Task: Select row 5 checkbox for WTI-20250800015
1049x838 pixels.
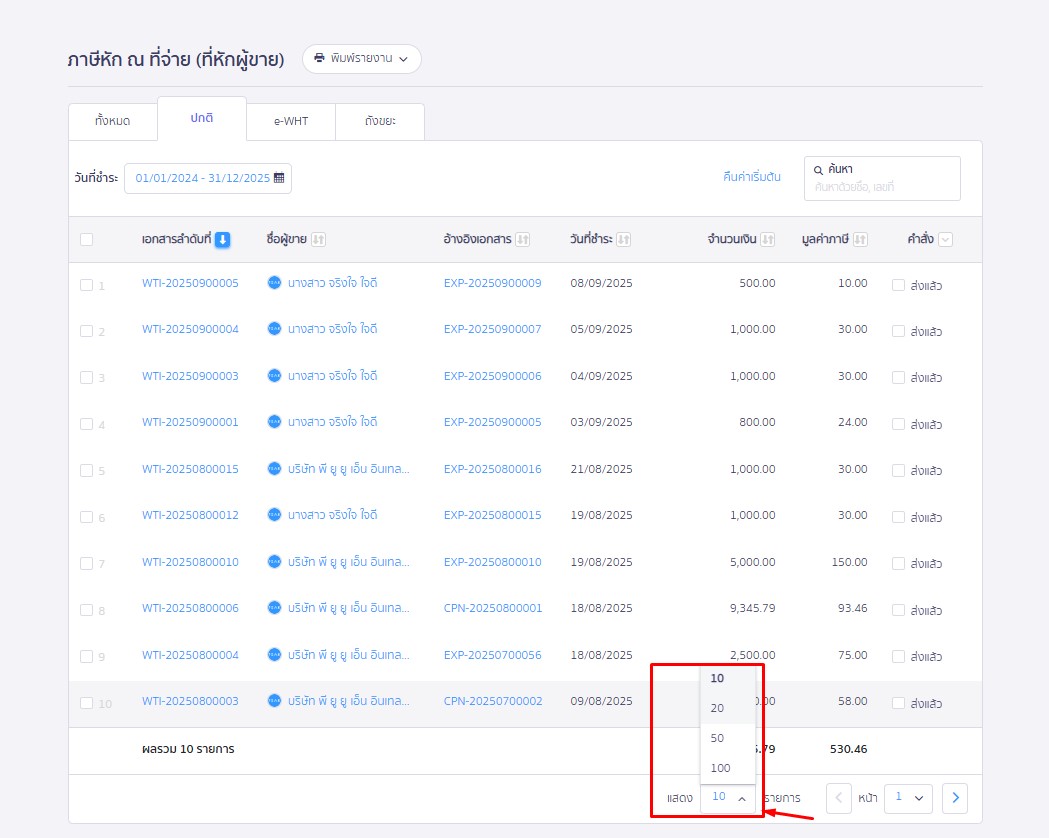Action: pyautogui.click(x=86, y=471)
